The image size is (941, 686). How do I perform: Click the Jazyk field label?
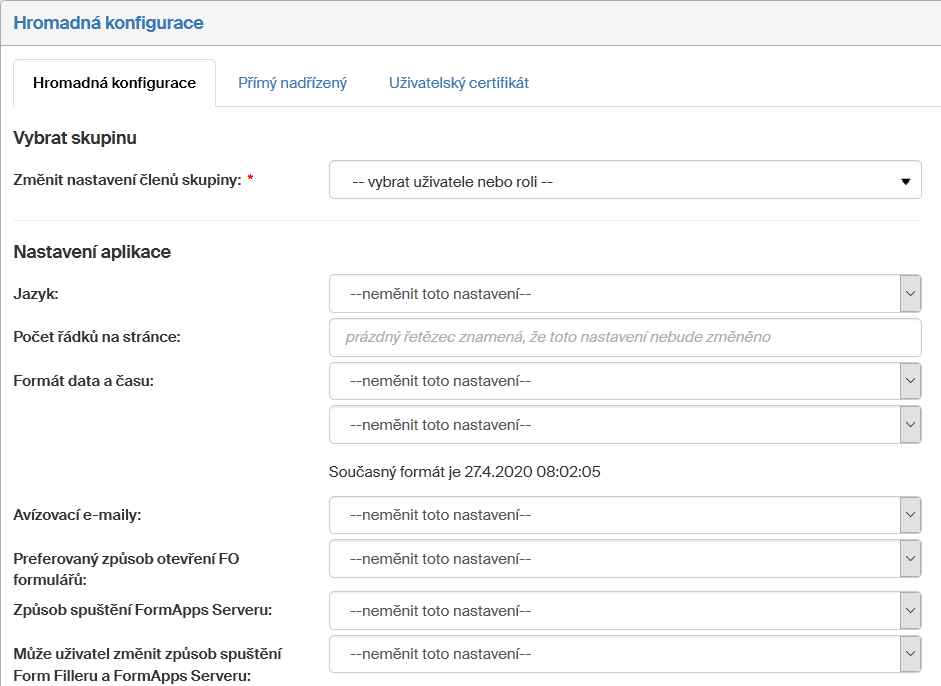click(36, 294)
